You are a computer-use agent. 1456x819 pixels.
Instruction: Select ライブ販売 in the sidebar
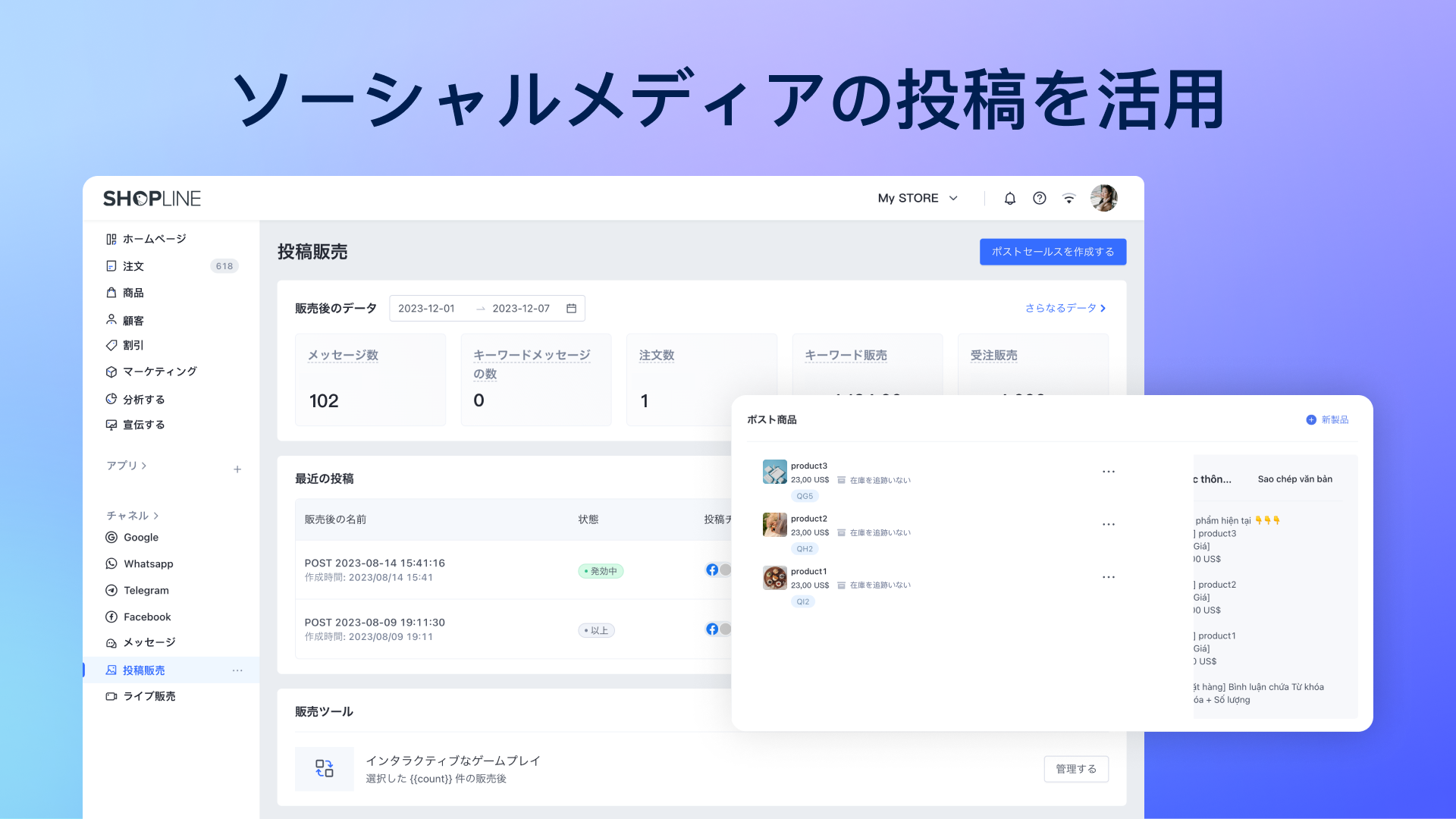point(149,696)
